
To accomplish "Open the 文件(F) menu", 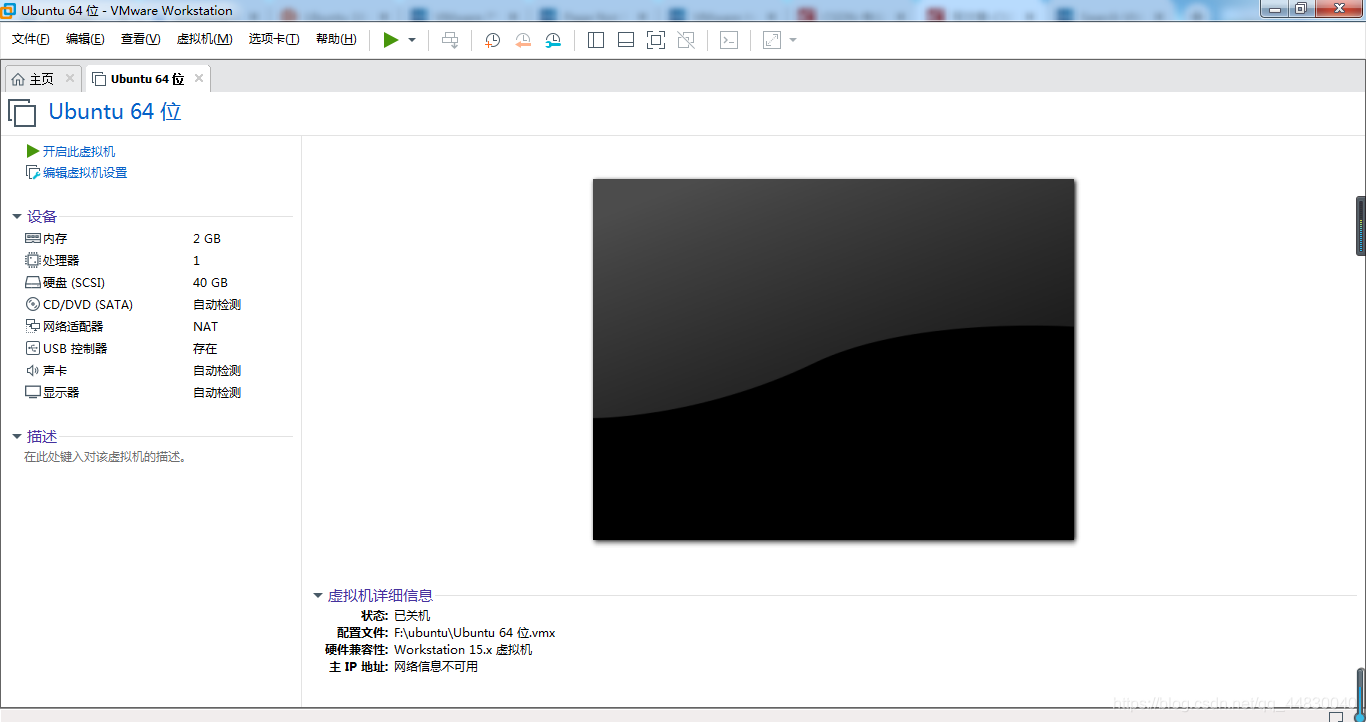I will (x=31, y=39).
